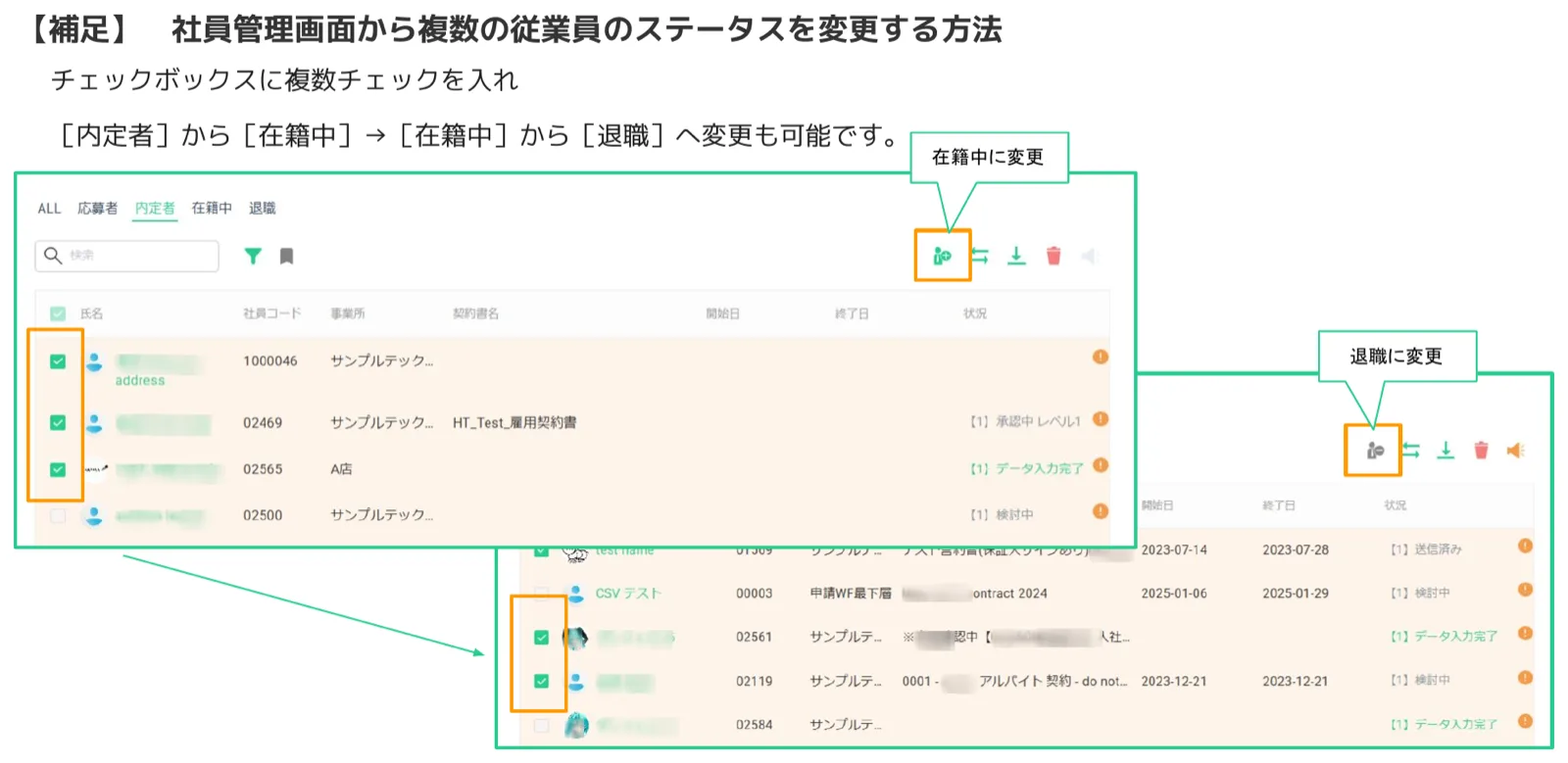Viewport: 1568px width, 763px height.
Task: Click orange alert icon in row 02119
Action: click(x=1525, y=677)
